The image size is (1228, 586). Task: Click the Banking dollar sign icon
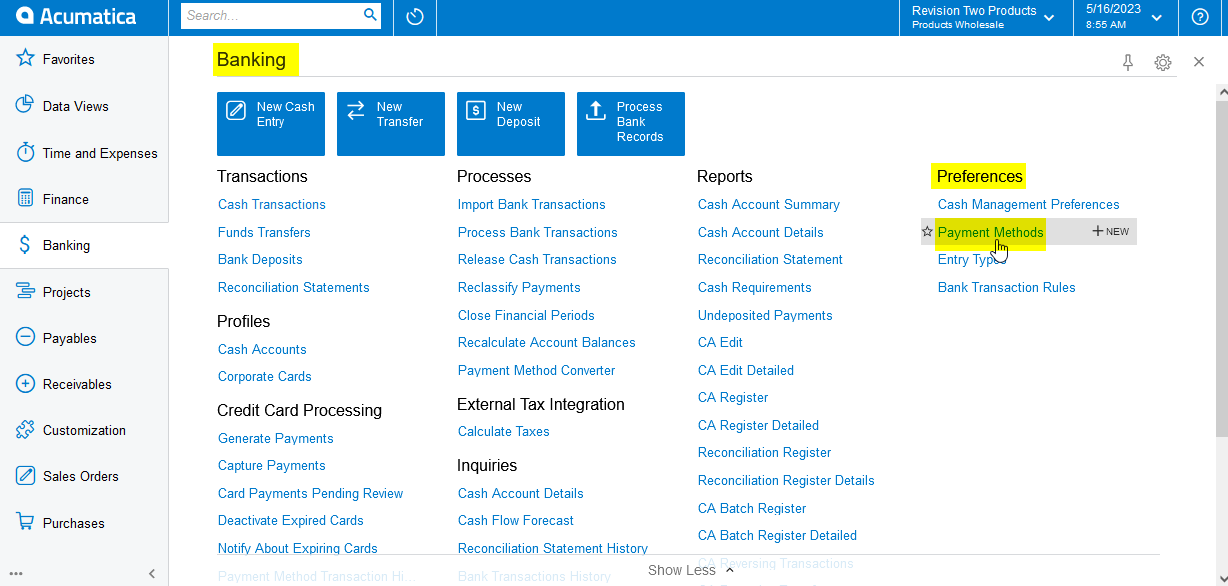pos(25,245)
